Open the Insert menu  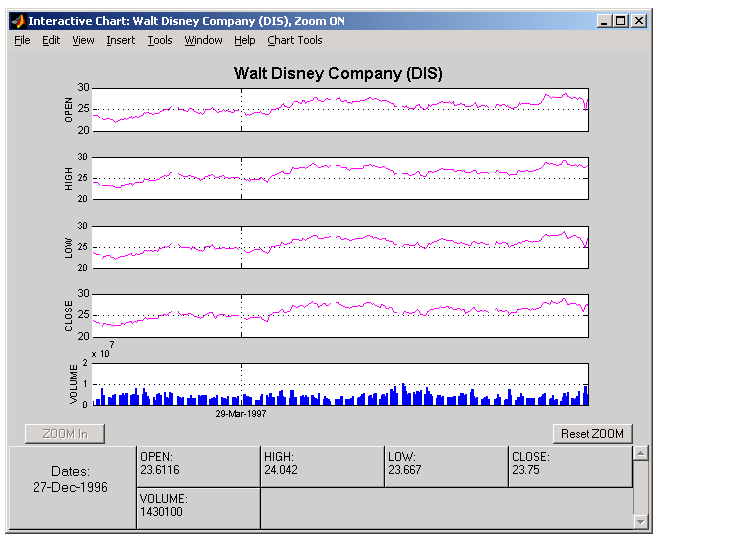120,41
